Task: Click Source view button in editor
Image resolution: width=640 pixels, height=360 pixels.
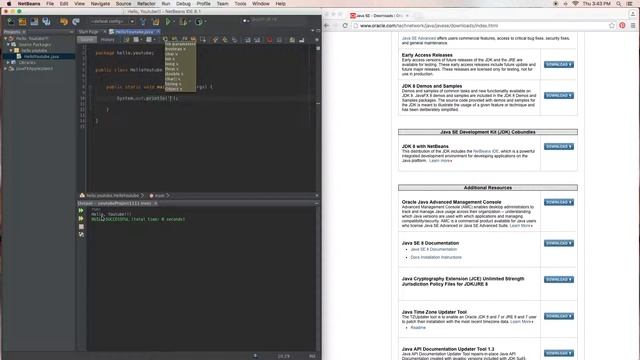Action: point(87,40)
